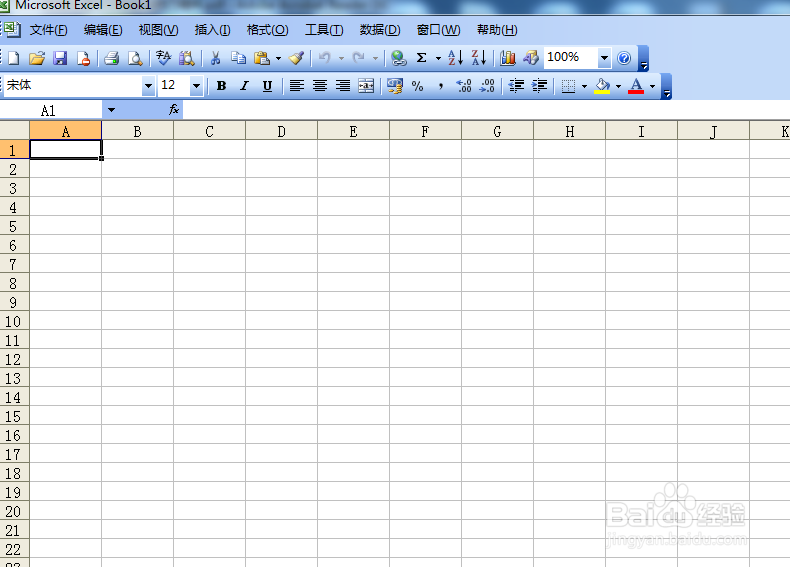The width and height of the screenshot is (790, 567).
Task: Increase decimal places
Action: point(464,86)
